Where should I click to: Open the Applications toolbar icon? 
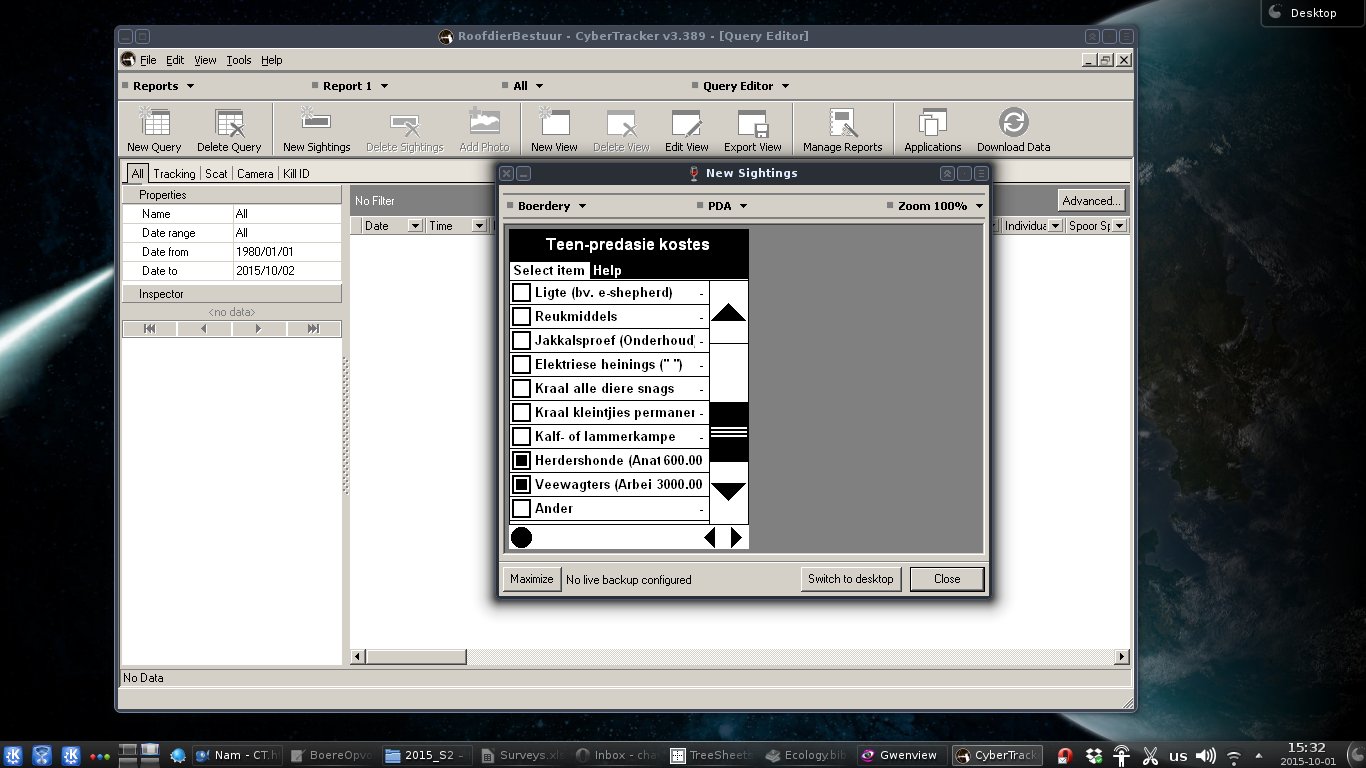pyautogui.click(x=932, y=130)
